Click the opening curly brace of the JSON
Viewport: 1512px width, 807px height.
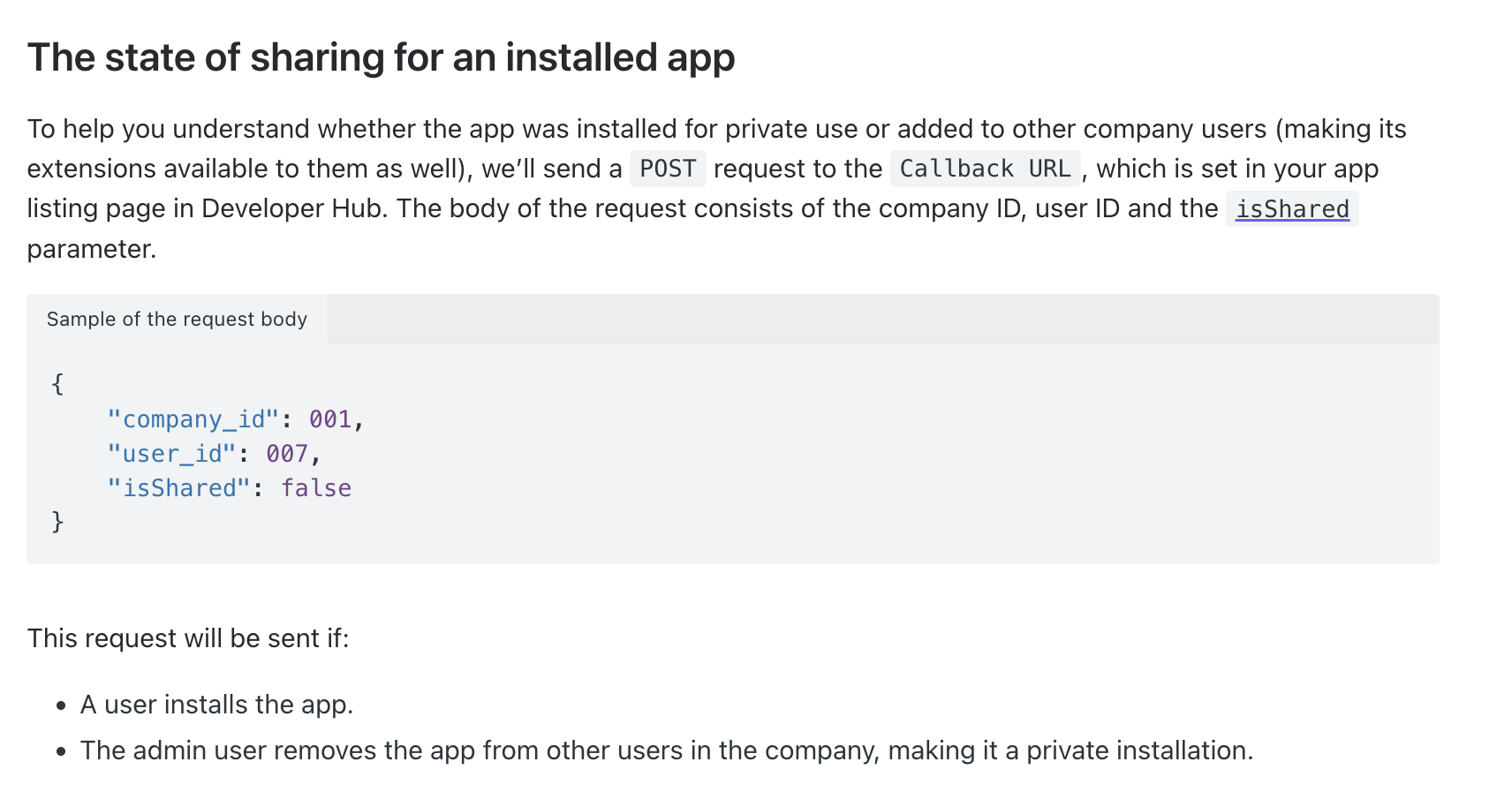click(57, 384)
